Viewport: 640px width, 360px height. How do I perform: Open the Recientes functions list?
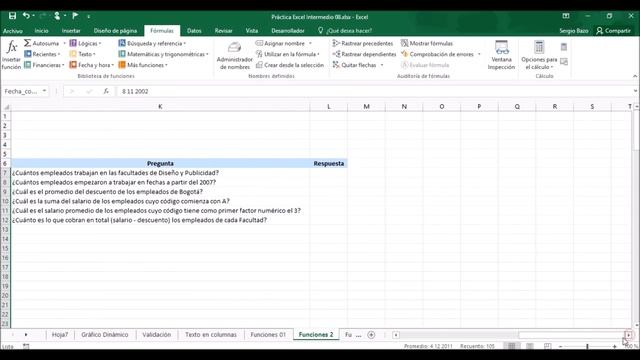42,54
